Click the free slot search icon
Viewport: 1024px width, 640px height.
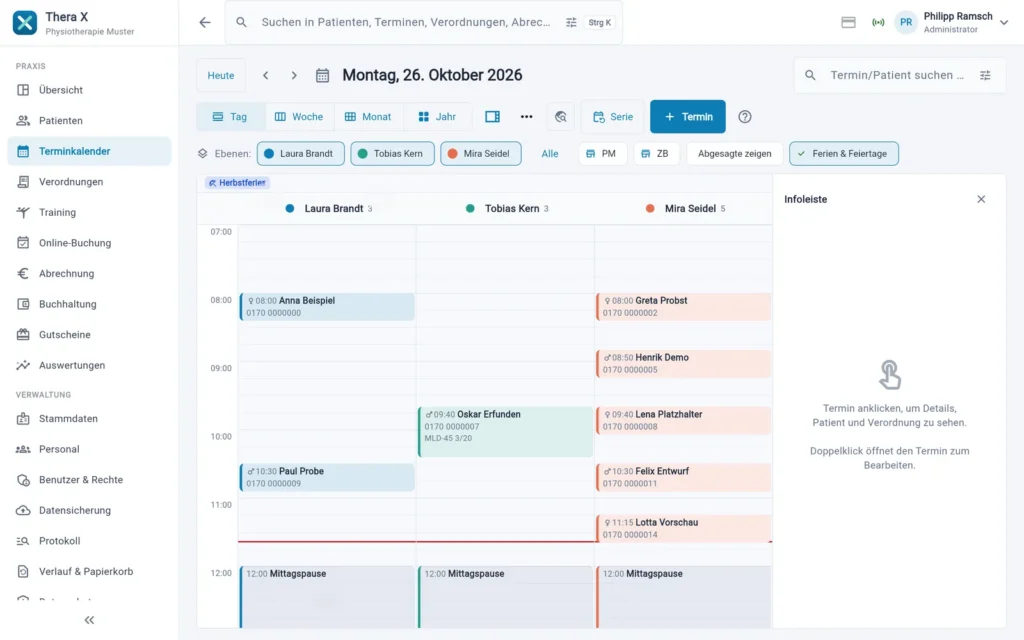point(560,117)
